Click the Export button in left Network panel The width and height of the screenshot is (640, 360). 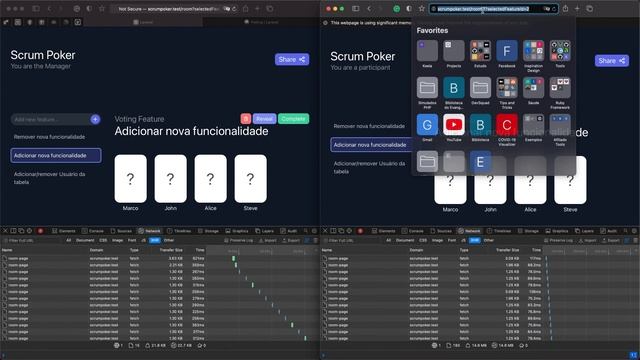pos(291,240)
